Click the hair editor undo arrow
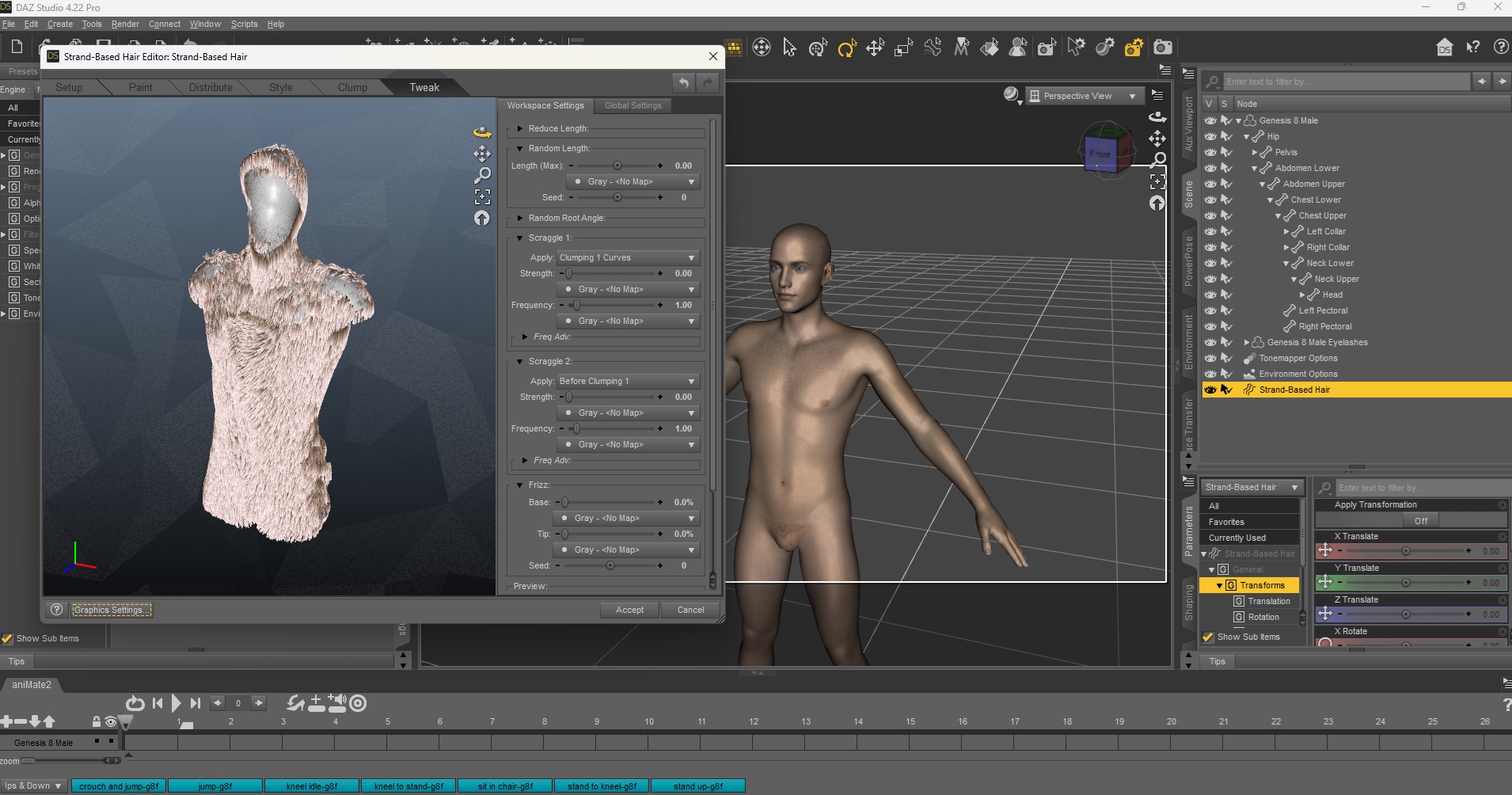Image resolution: width=1512 pixels, height=795 pixels. pos(684,82)
